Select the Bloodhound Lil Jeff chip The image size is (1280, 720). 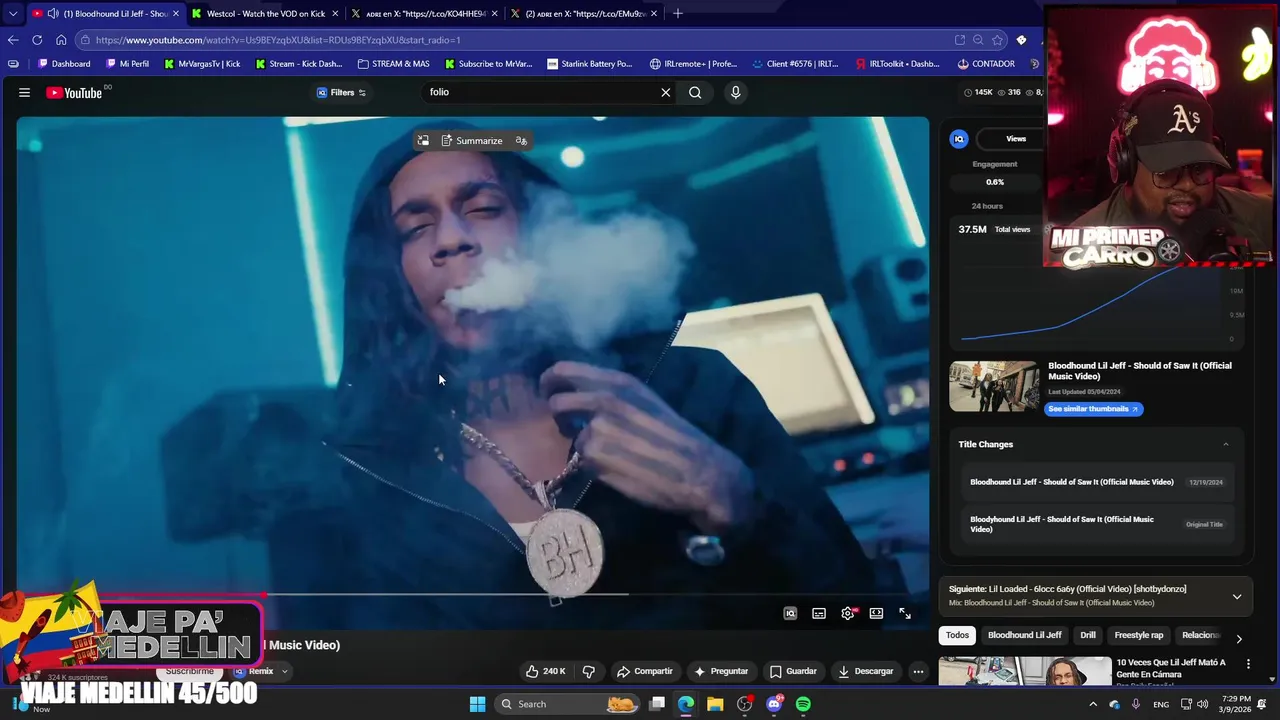(1025, 635)
